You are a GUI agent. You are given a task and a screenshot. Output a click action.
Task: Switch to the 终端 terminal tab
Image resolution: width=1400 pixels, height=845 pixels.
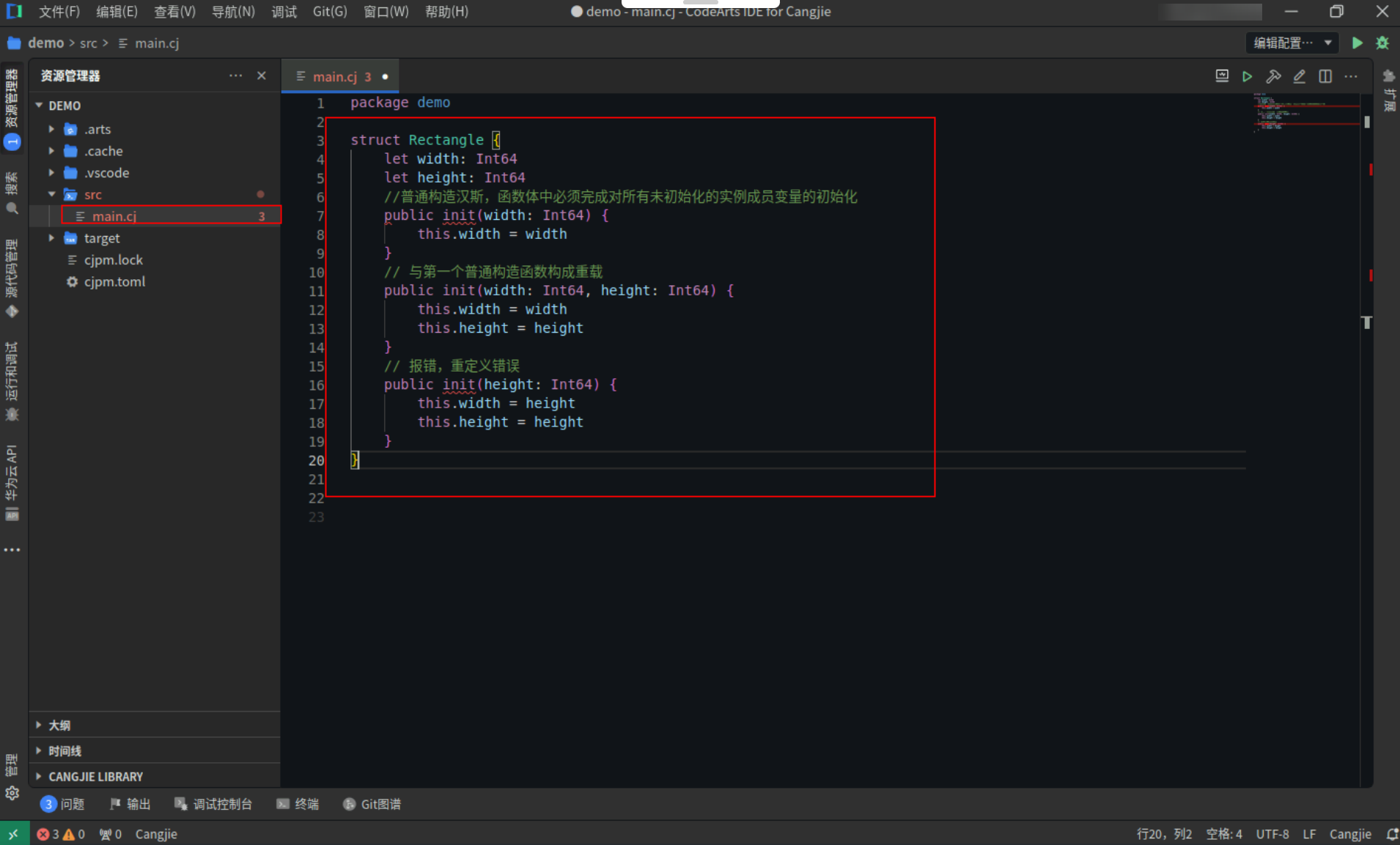[305, 803]
